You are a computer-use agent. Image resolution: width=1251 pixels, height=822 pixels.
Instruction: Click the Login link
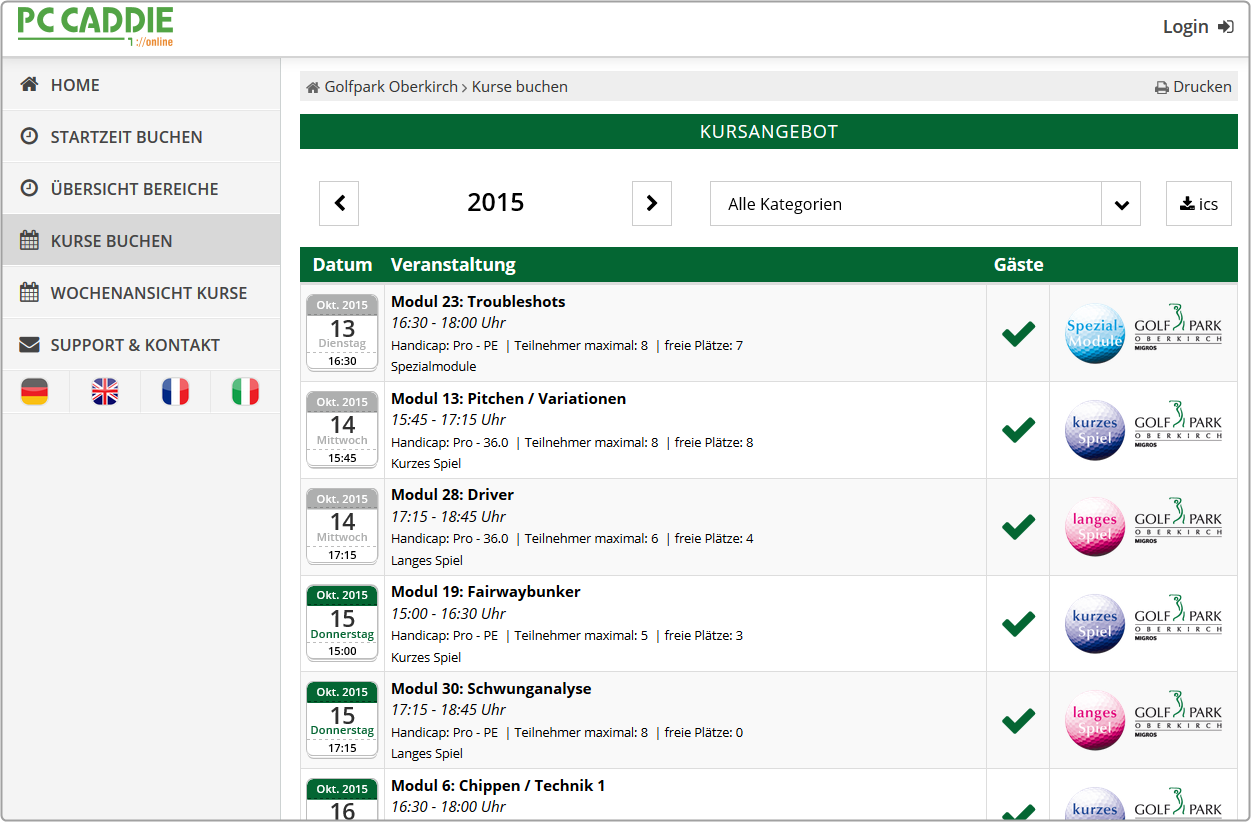click(1198, 27)
